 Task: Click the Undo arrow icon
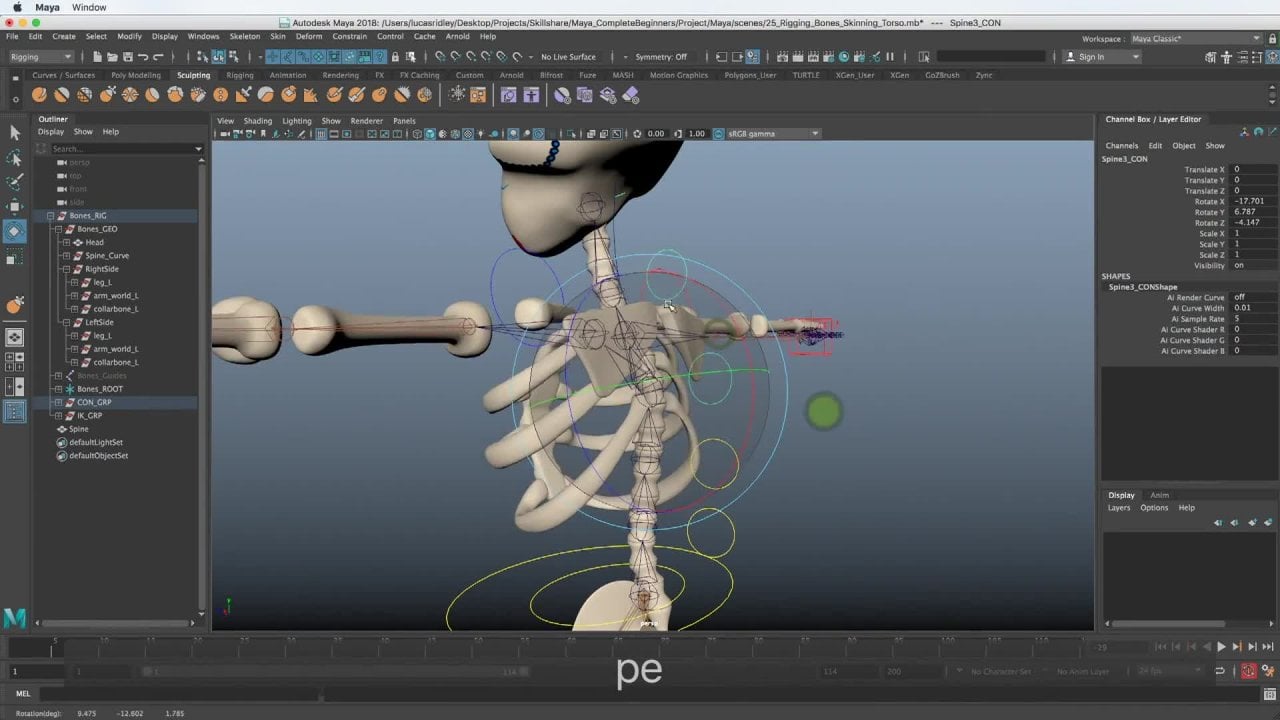click(x=143, y=57)
